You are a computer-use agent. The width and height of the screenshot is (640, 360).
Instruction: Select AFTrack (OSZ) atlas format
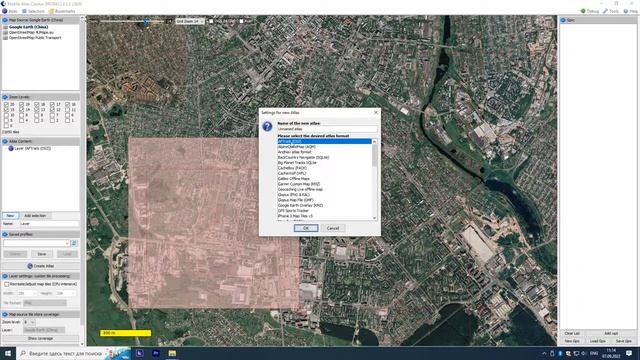(x=324, y=141)
